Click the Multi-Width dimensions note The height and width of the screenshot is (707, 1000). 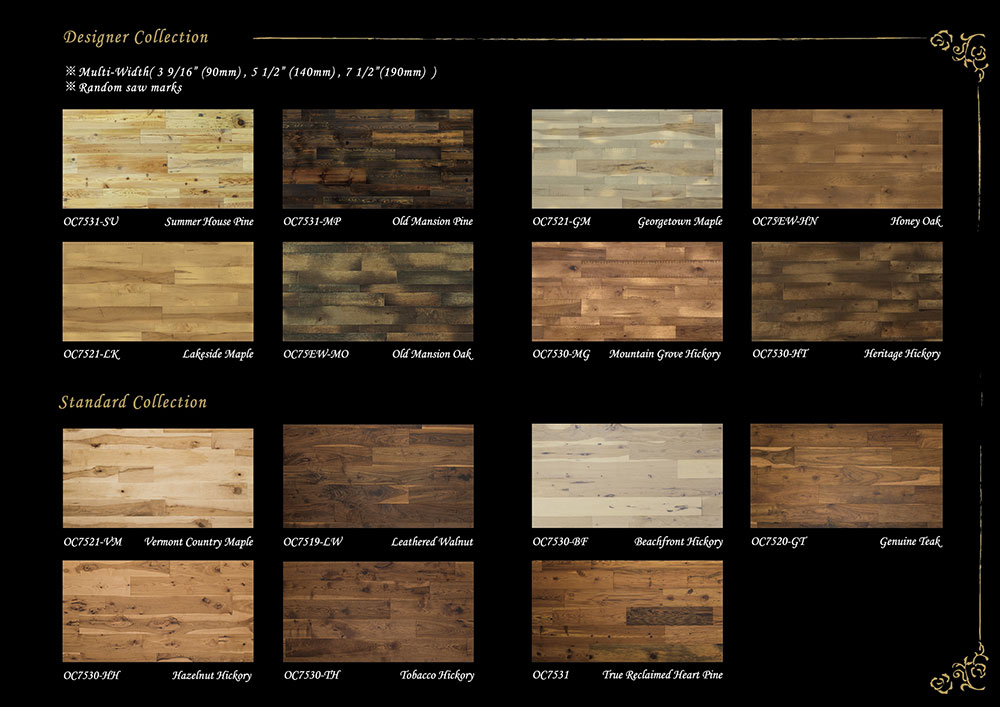point(251,72)
